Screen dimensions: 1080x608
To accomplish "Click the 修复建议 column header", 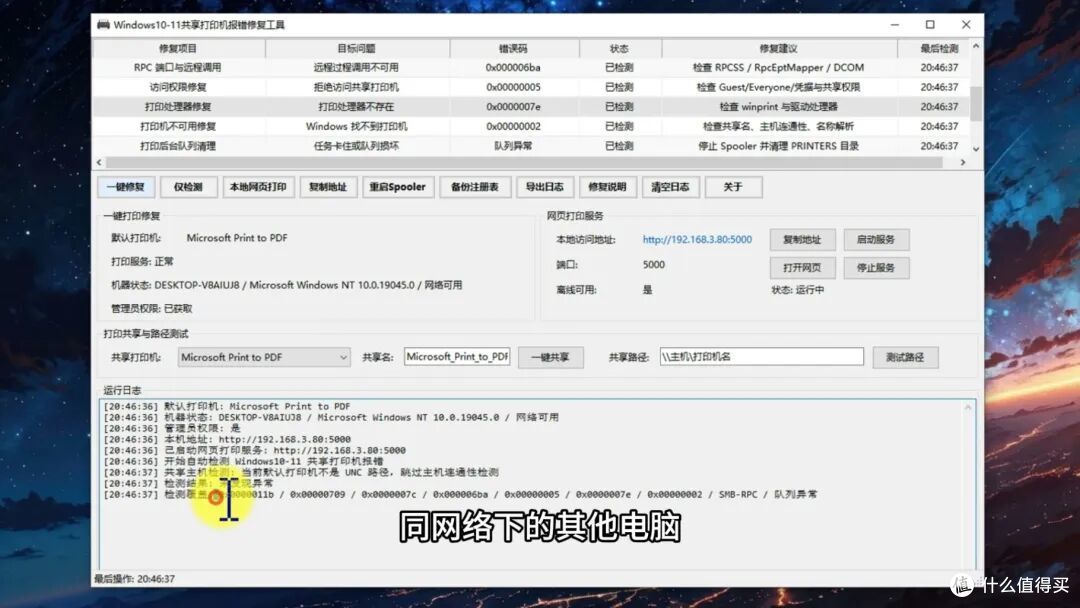I will pyautogui.click(x=779, y=48).
